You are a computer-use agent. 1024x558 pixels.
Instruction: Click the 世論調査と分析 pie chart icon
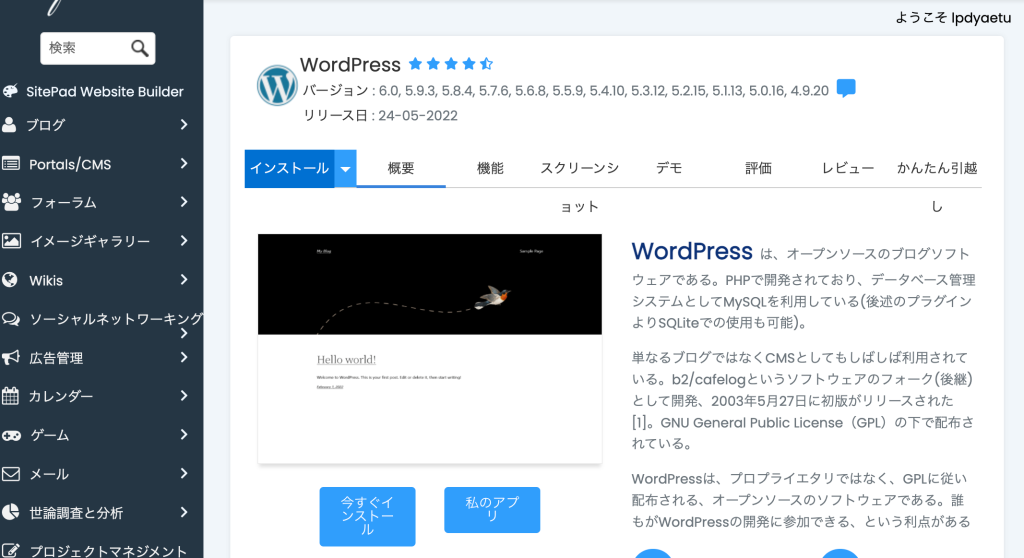[x=10, y=512]
